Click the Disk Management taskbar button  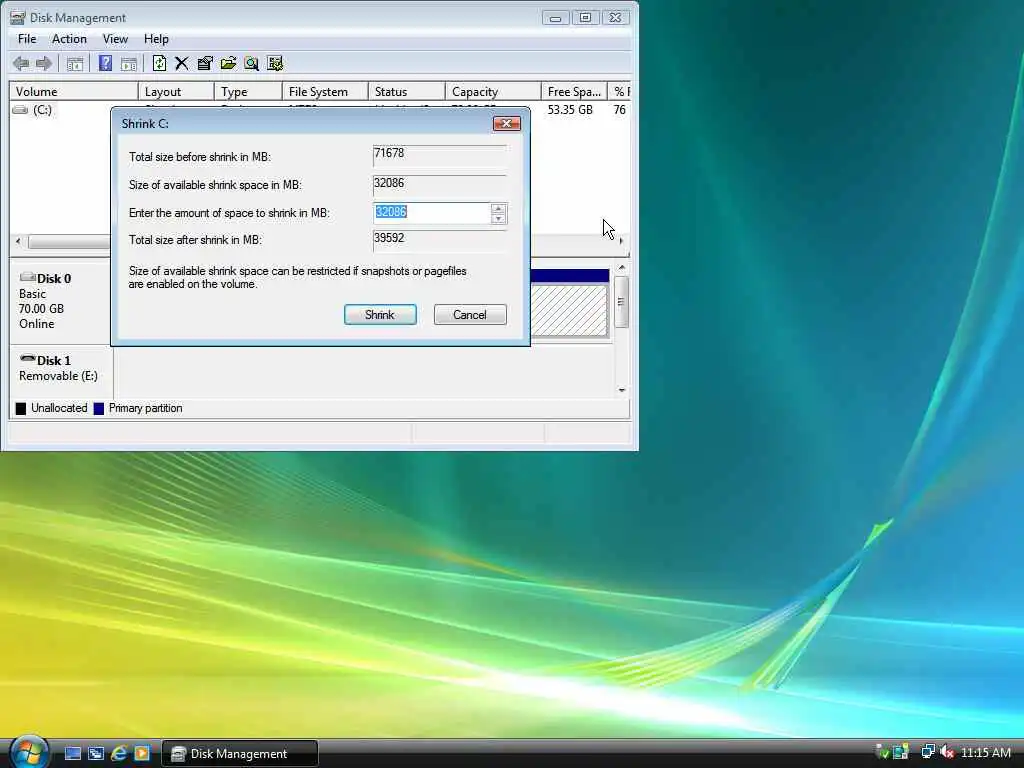coord(240,754)
